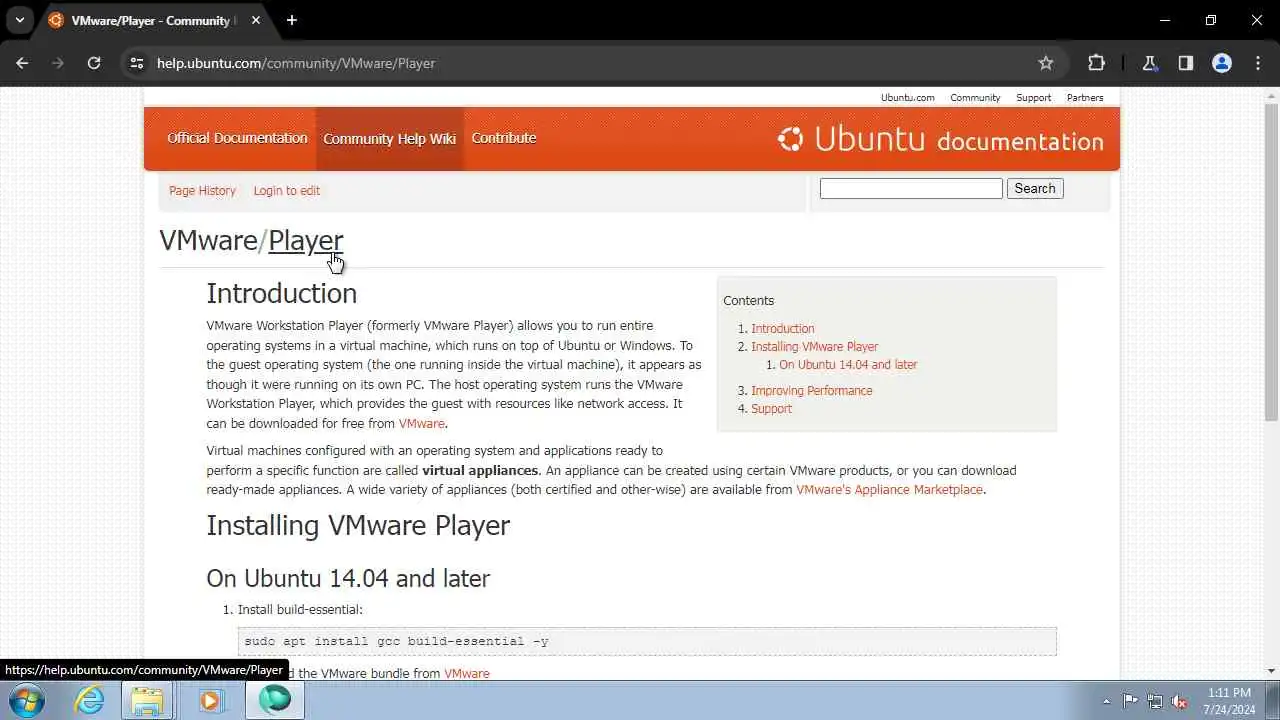The height and width of the screenshot is (720, 1280).
Task: Click the page vertical scrollbar thumb
Action: [x=1271, y=260]
